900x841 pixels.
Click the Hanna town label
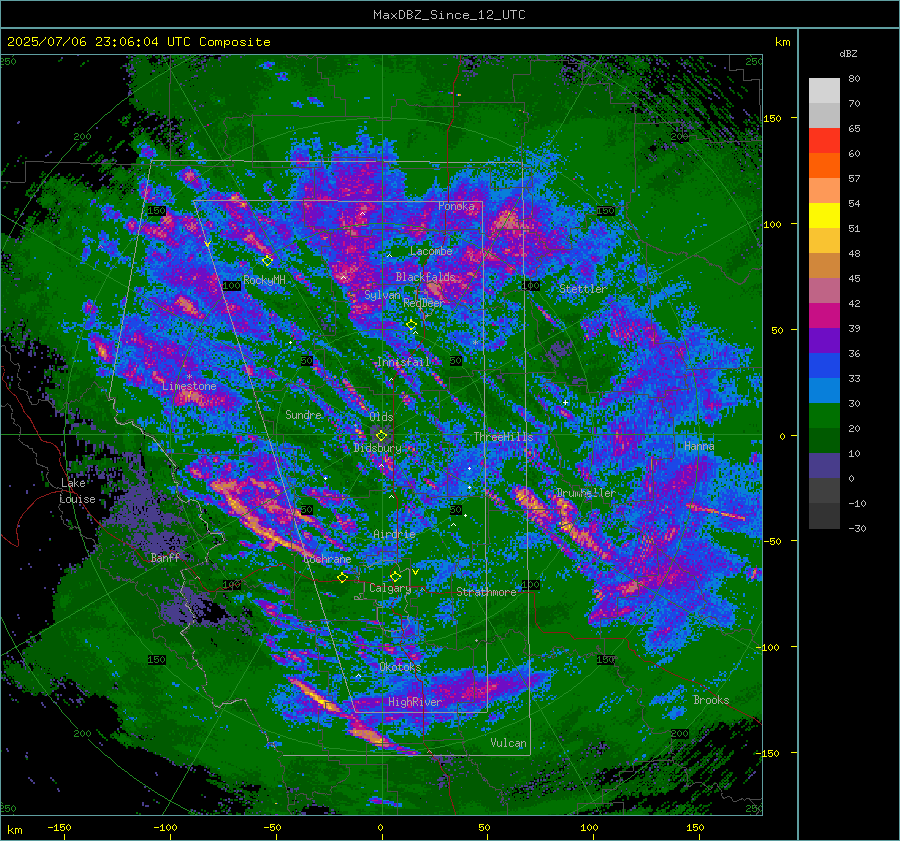point(699,446)
